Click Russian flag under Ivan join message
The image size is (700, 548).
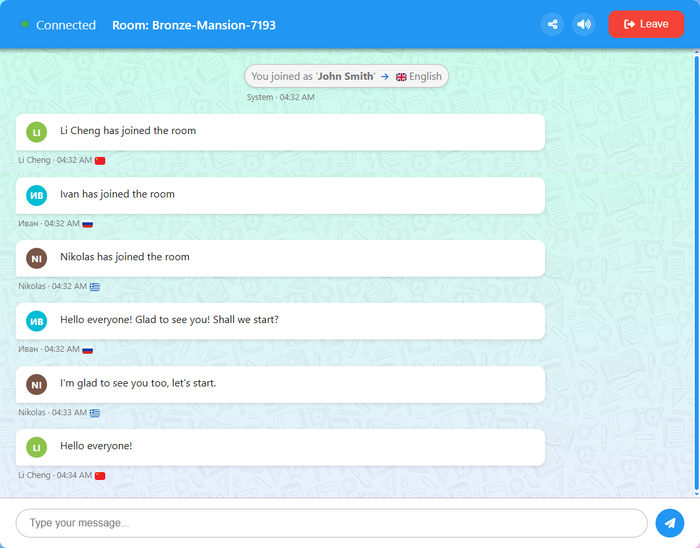[x=88, y=224]
